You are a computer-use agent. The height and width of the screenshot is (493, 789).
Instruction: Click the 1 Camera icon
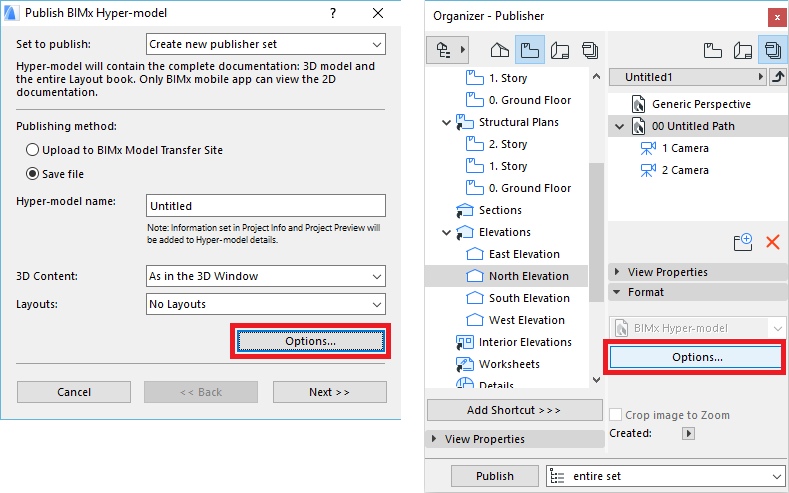point(648,148)
